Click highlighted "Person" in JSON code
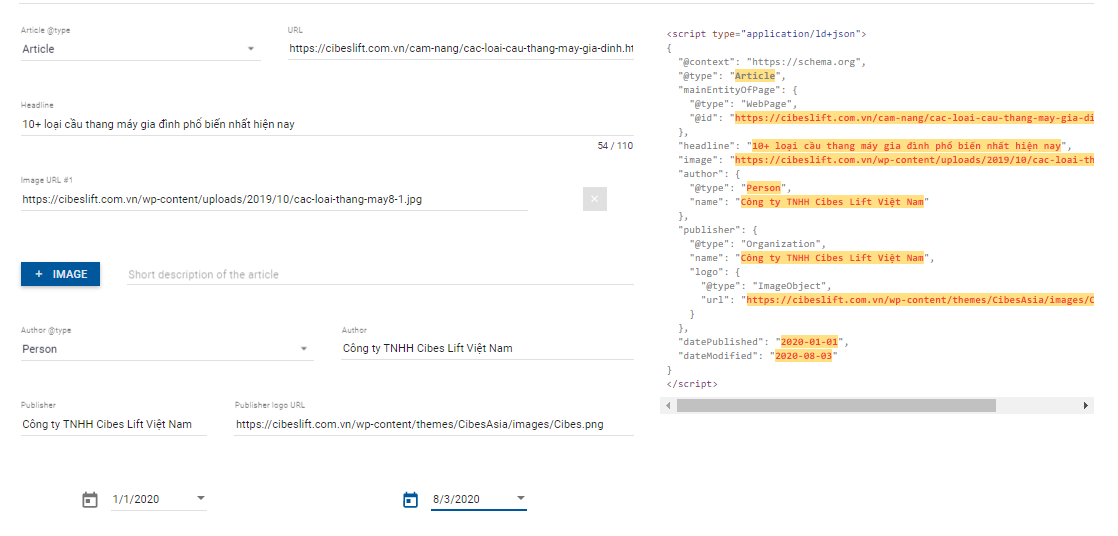The height and width of the screenshot is (536, 1118). (763, 188)
